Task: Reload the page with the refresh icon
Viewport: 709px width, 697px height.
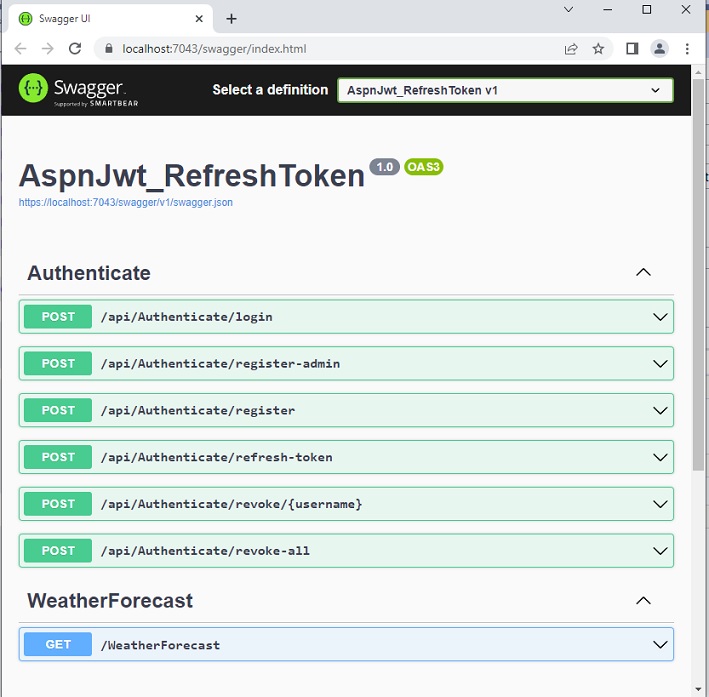Action: [x=75, y=48]
